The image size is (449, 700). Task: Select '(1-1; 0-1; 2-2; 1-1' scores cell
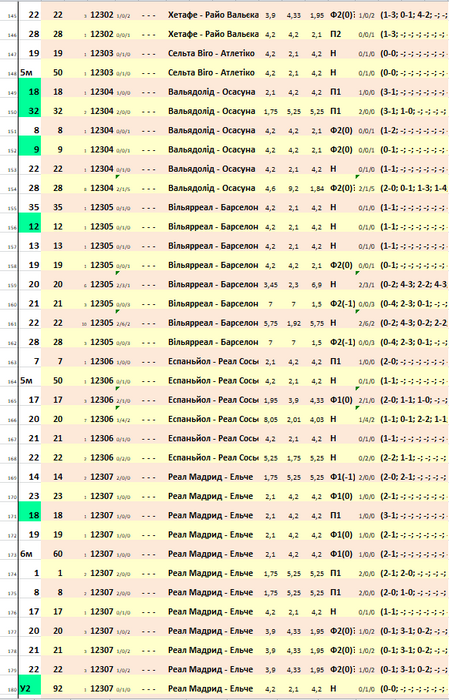[414, 419]
